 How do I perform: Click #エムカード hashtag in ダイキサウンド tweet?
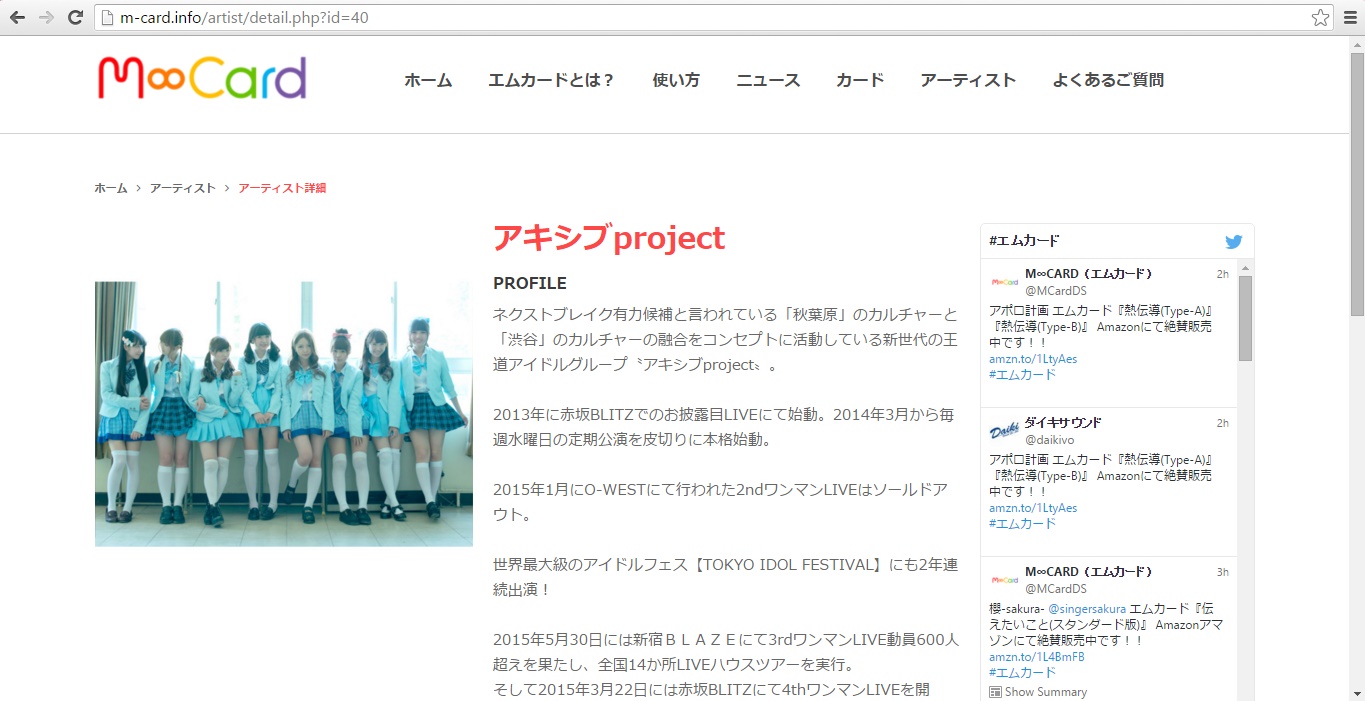click(x=1022, y=524)
